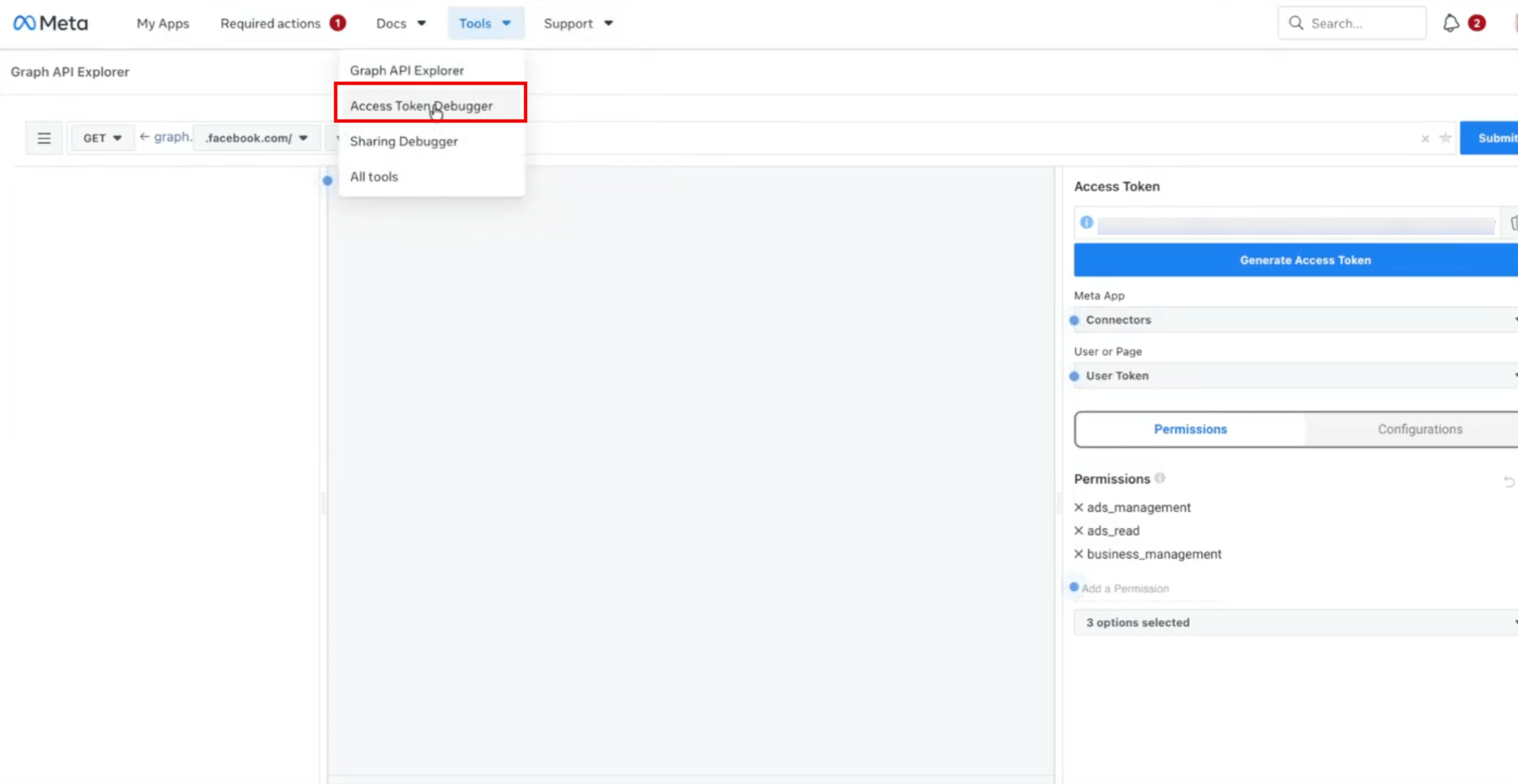Open the .facebook.com/ domain dropdown
This screenshot has width=1518, height=784.
point(257,138)
